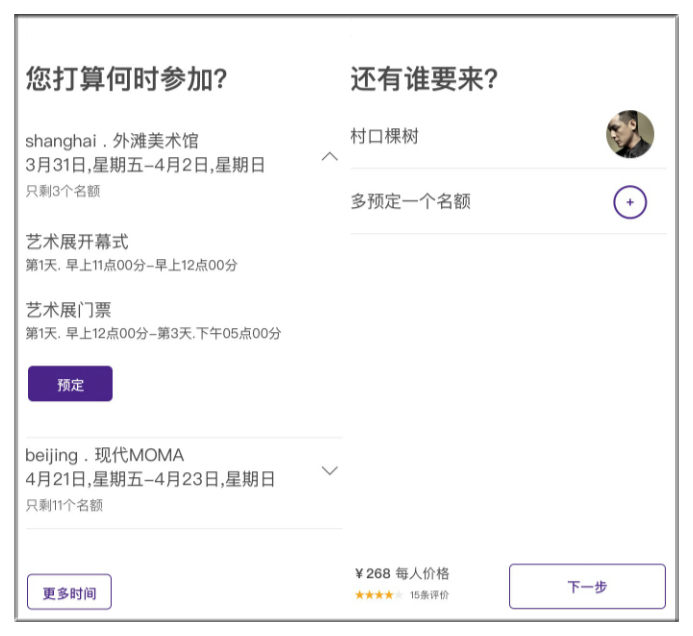Viewport: 693px width, 636px height.
Task: Collapse the Shanghai 外滩美术馆 session chevron
Action: [330, 156]
